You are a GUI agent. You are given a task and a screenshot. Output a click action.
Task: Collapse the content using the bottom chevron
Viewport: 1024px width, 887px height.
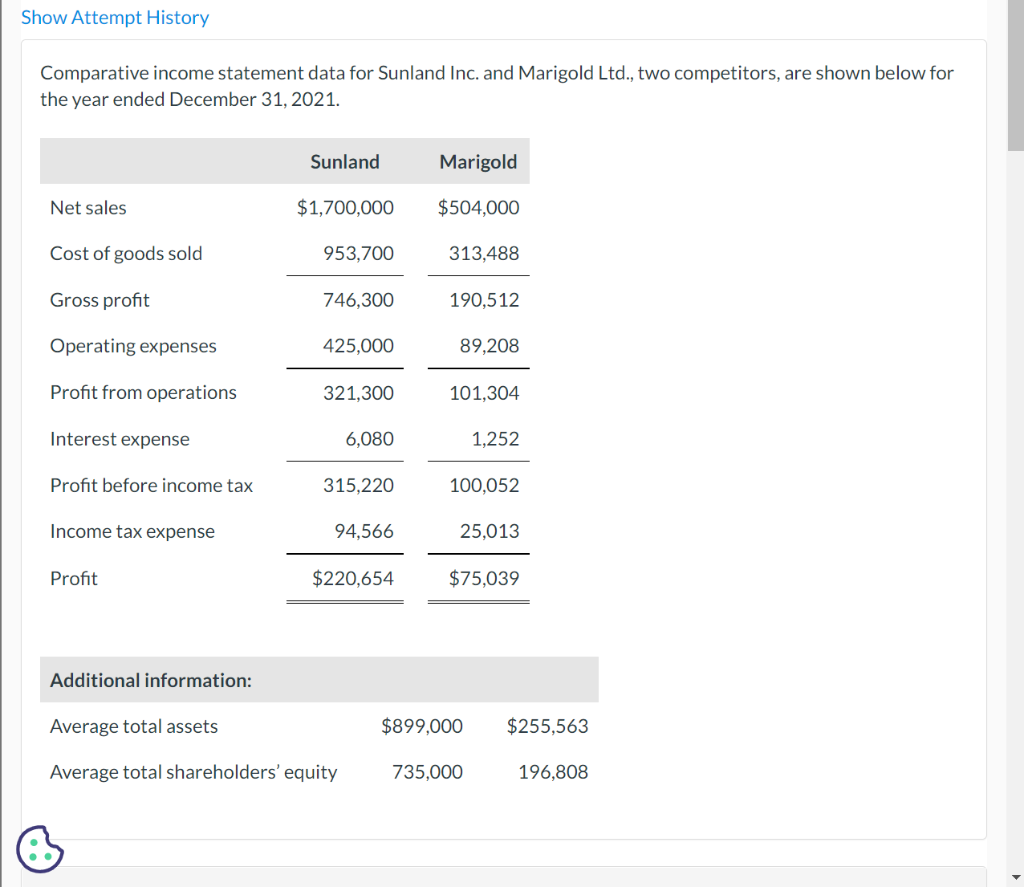(1014, 877)
